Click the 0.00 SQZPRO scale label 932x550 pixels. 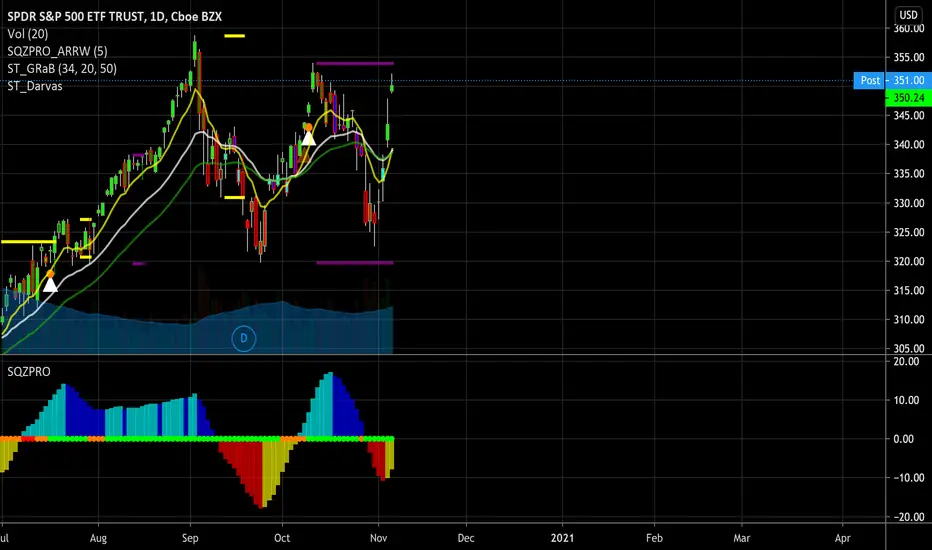tap(904, 439)
